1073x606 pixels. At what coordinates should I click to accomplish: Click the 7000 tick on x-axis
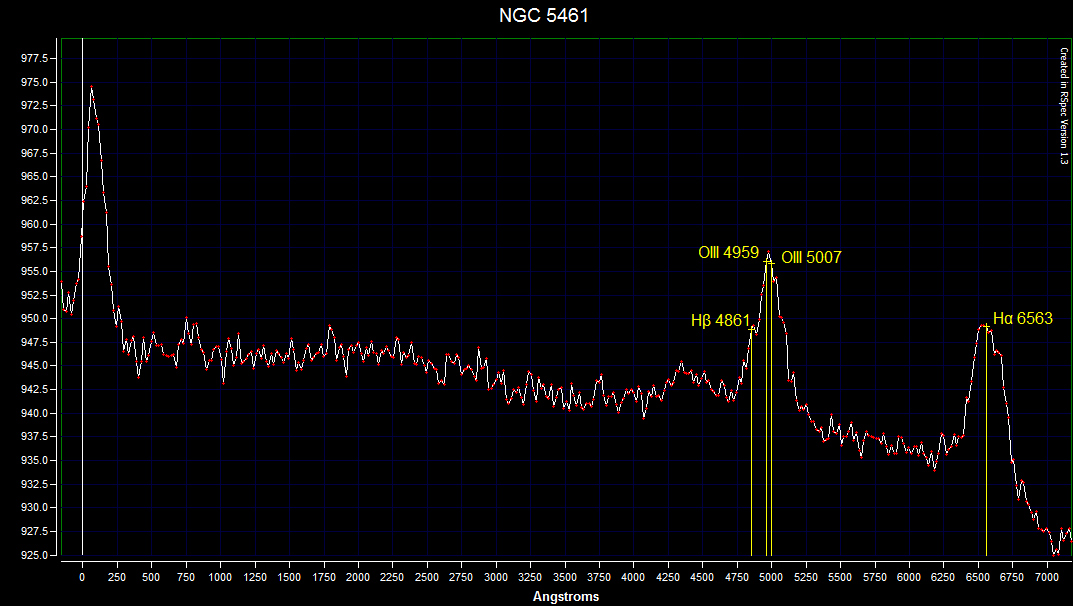pos(1046,578)
